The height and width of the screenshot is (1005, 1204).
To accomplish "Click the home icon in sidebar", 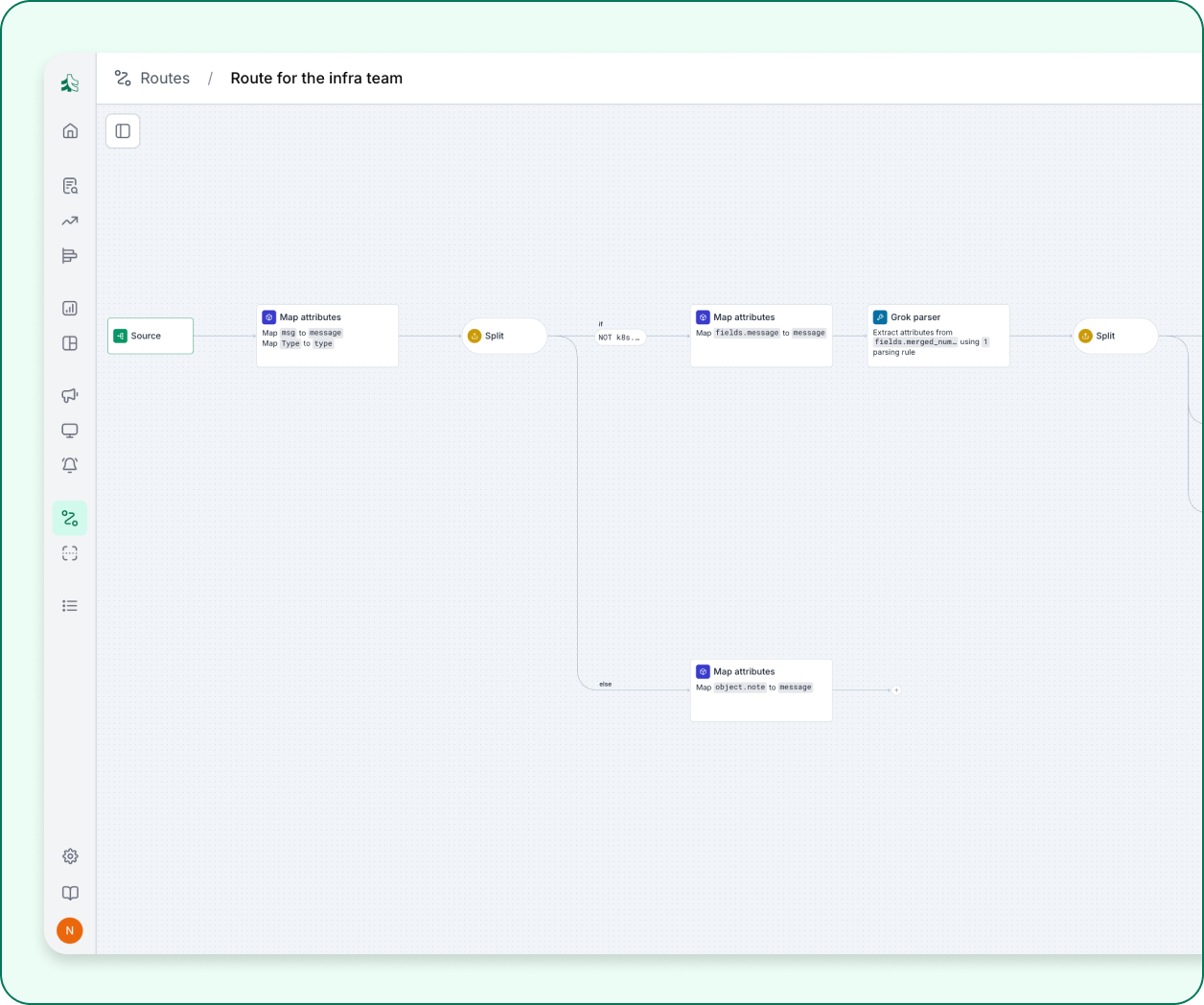I will tap(70, 131).
